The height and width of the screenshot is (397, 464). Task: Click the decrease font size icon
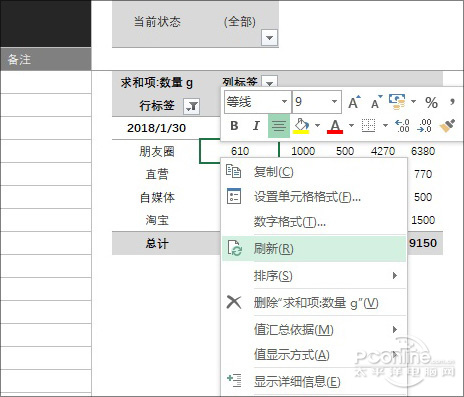click(x=376, y=102)
